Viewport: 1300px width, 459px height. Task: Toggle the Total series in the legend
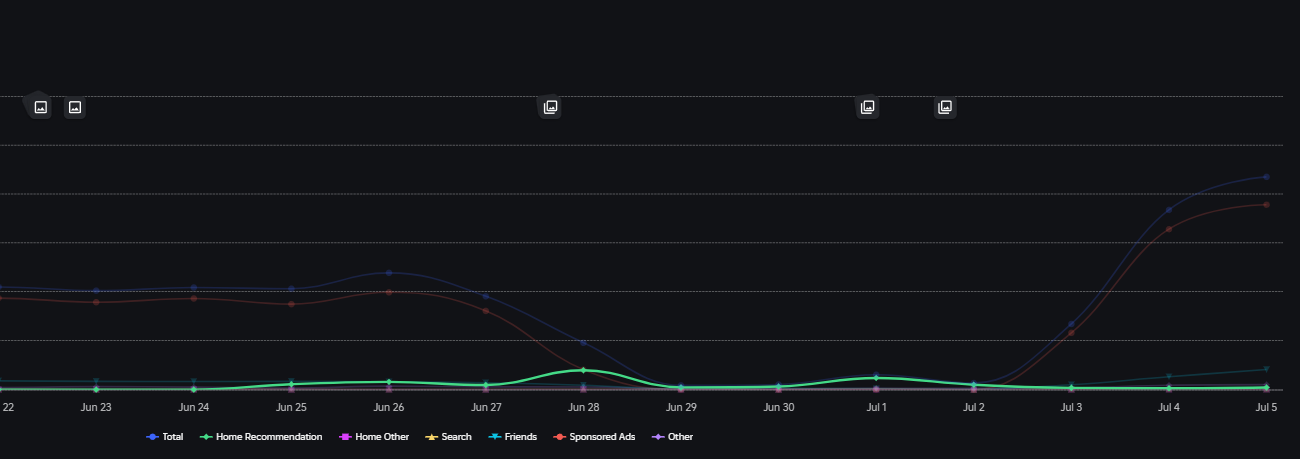point(165,437)
